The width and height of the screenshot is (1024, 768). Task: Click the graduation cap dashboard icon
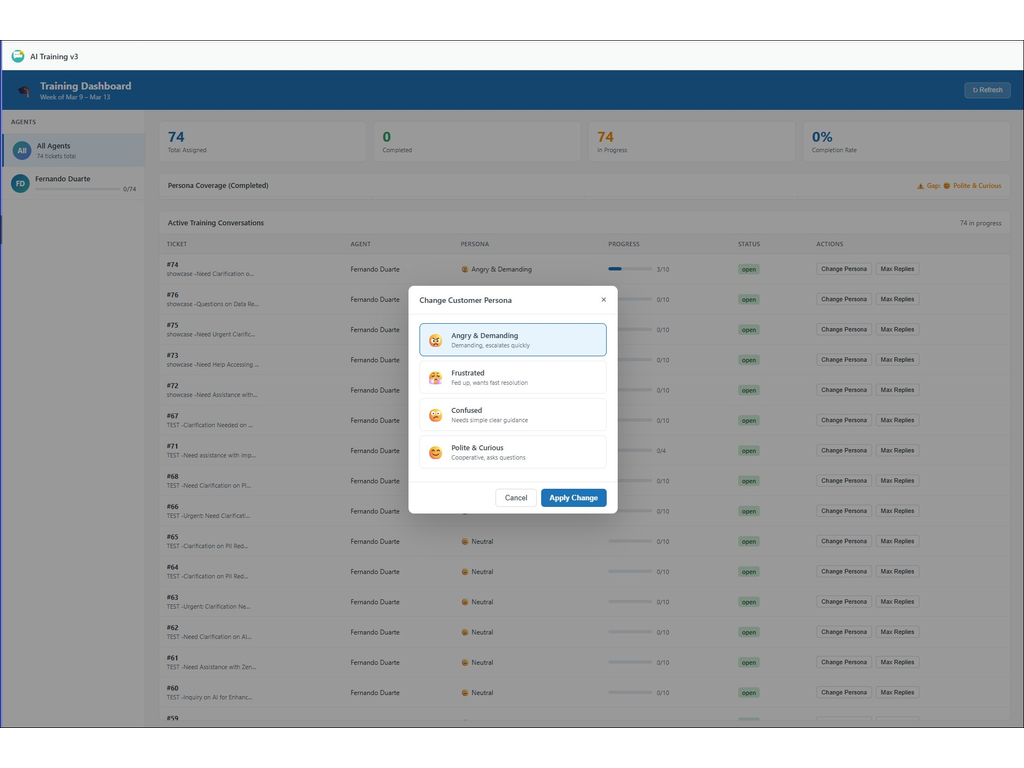coord(23,91)
